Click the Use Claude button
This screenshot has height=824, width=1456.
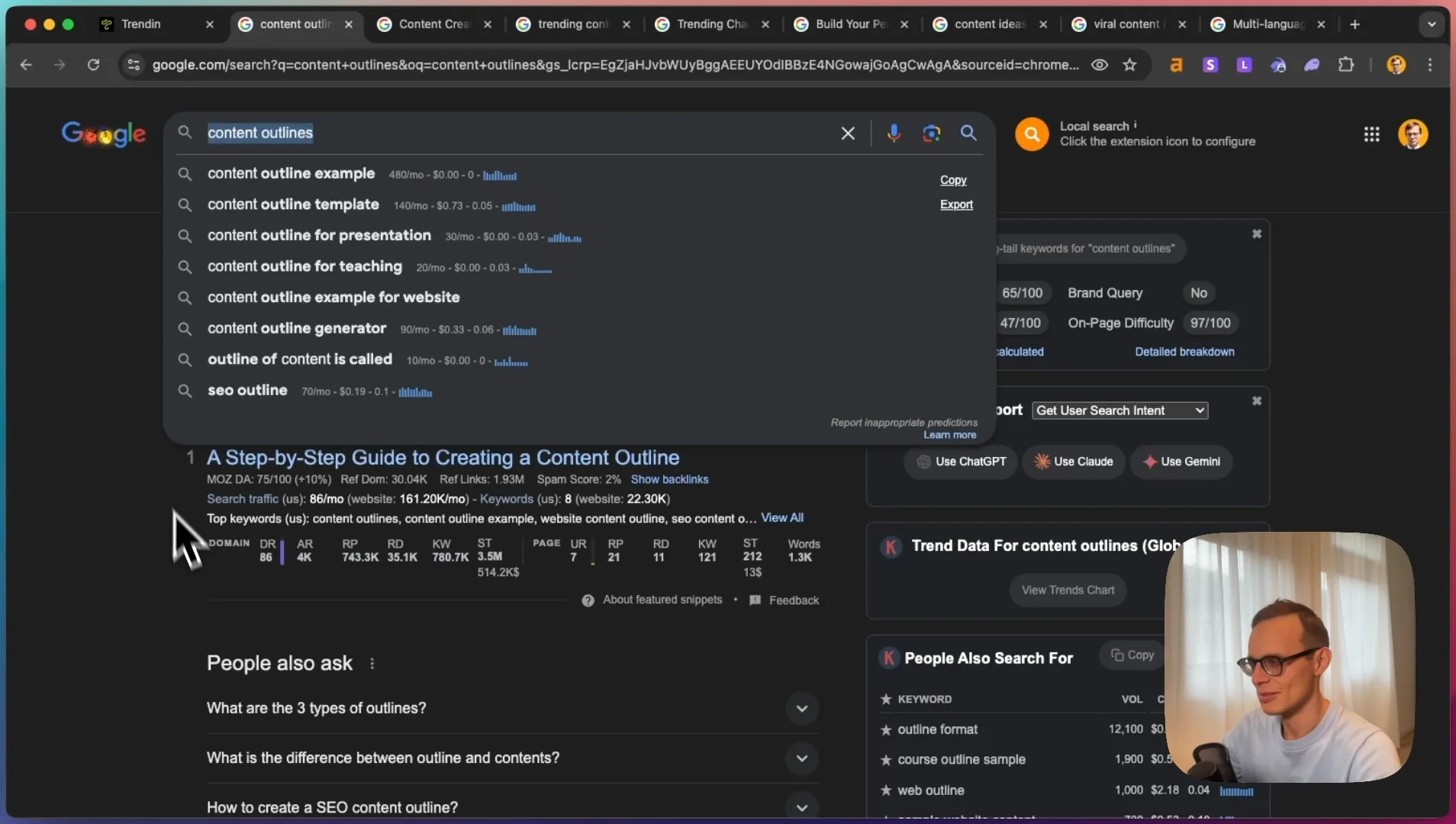click(x=1074, y=462)
